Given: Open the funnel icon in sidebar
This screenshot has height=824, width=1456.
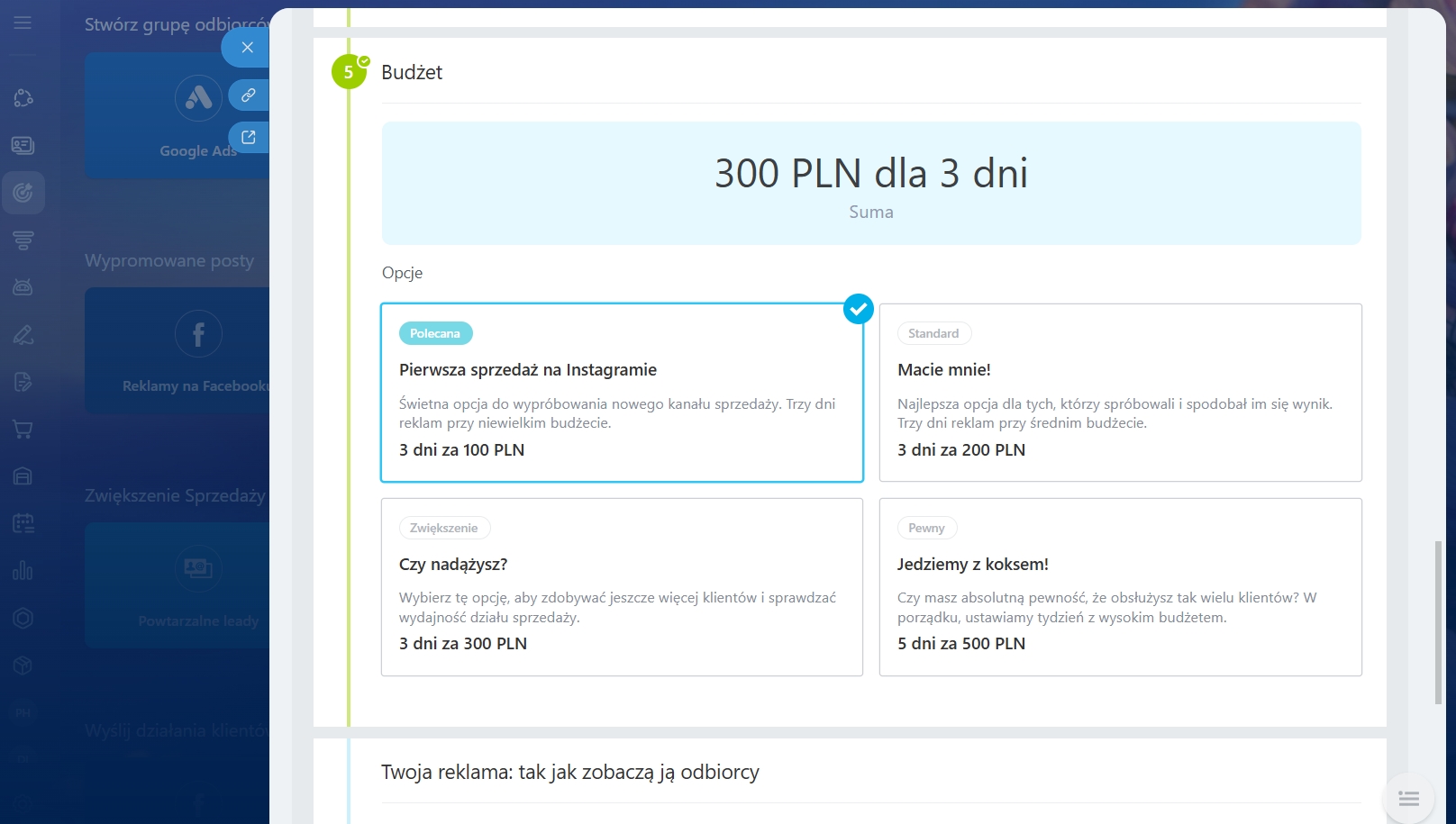Looking at the screenshot, I should (23, 240).
